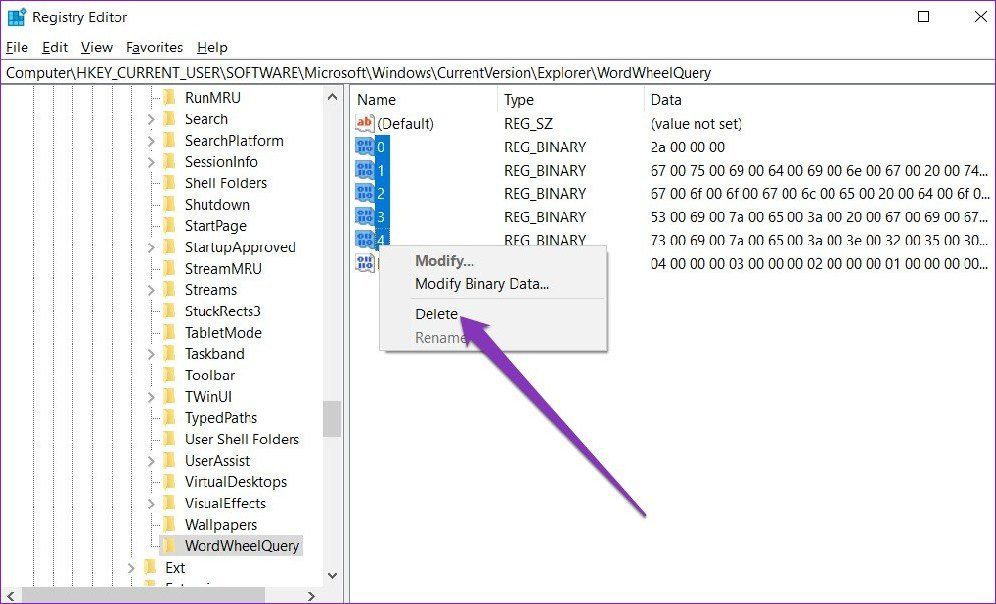Select the TypedPaths key
Viewport: 996px width, 604px height.
tap(220, 418)
